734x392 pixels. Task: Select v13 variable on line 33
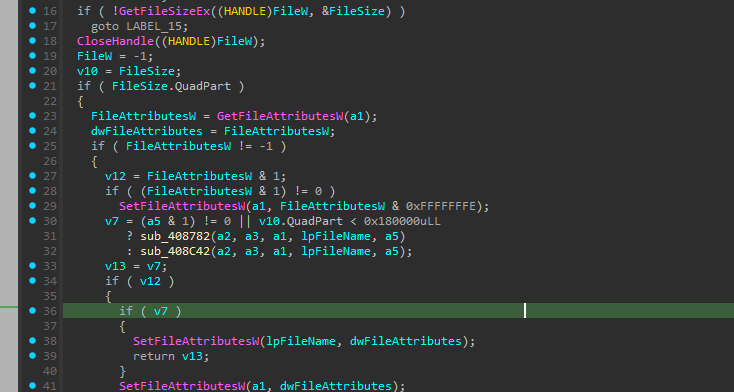click(115, 266)
